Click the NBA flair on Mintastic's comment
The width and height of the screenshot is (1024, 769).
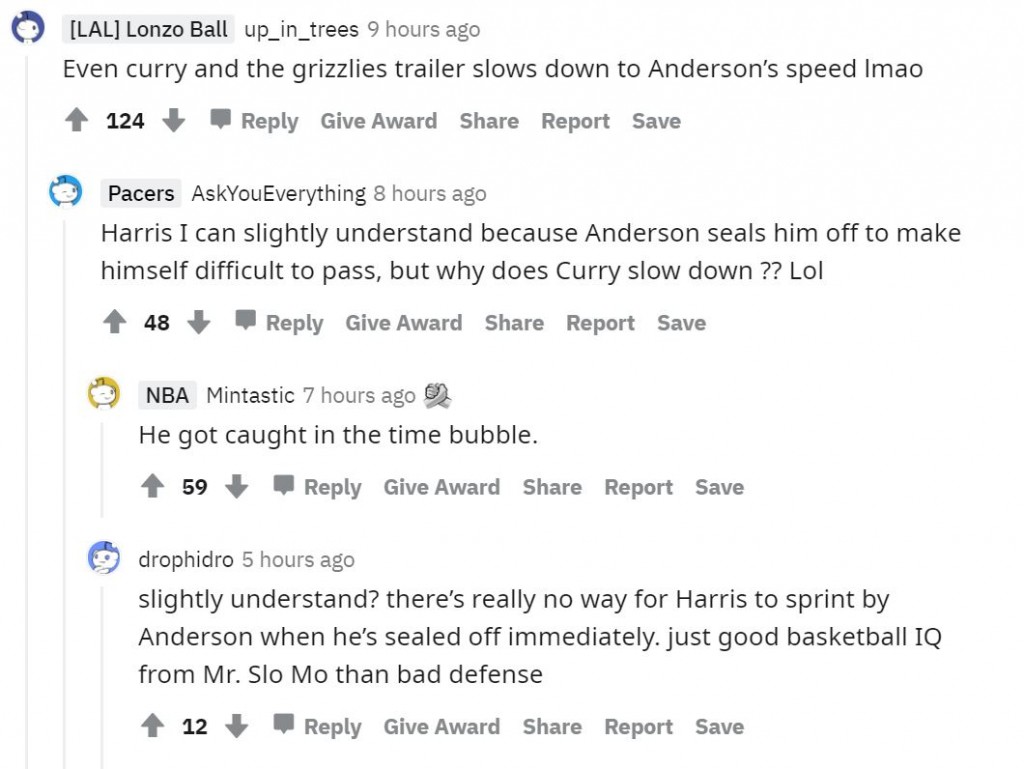166,395
